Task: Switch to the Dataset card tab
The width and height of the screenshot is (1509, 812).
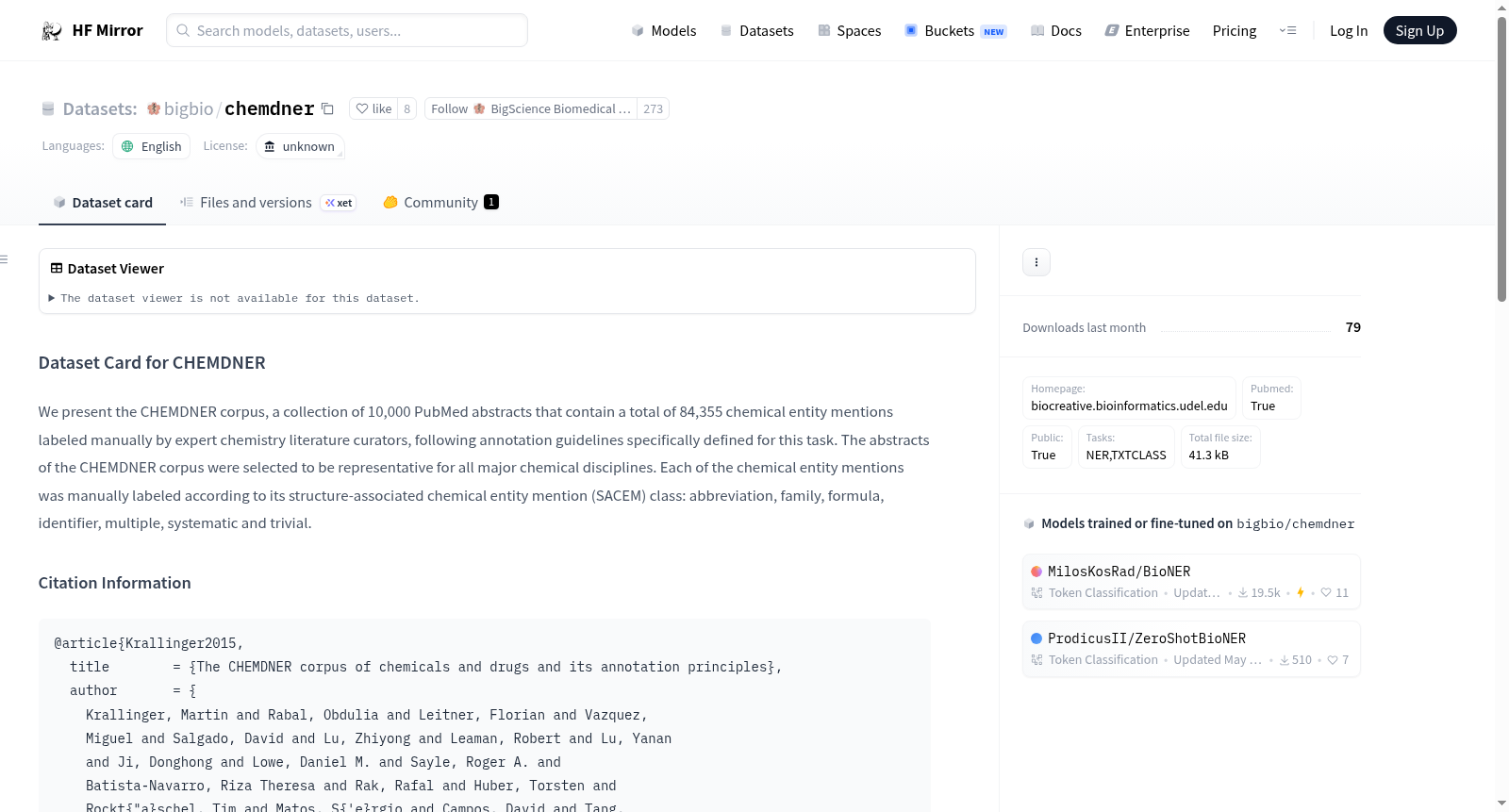Action: (102, 203)
